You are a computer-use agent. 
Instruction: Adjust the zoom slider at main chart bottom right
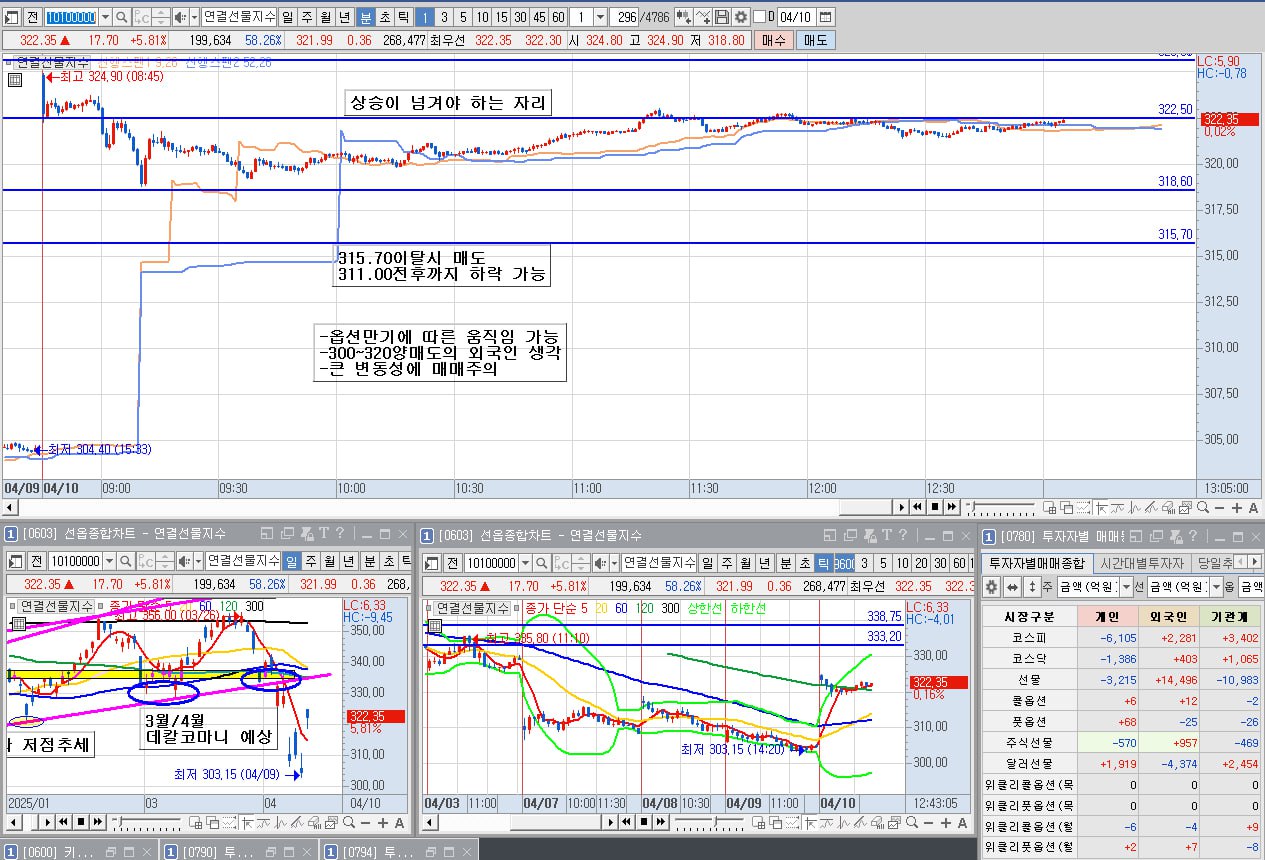tap(1000, 507)
